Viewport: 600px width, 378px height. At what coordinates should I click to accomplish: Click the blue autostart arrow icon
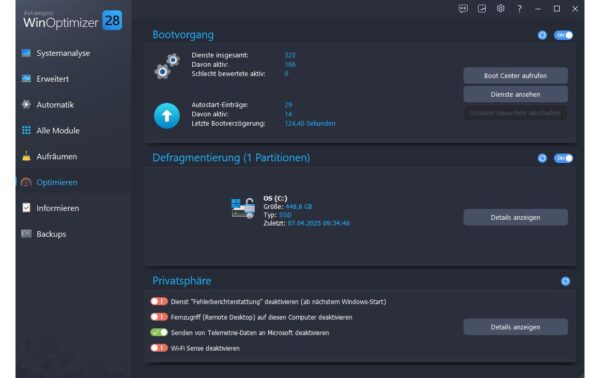point(167,116)
